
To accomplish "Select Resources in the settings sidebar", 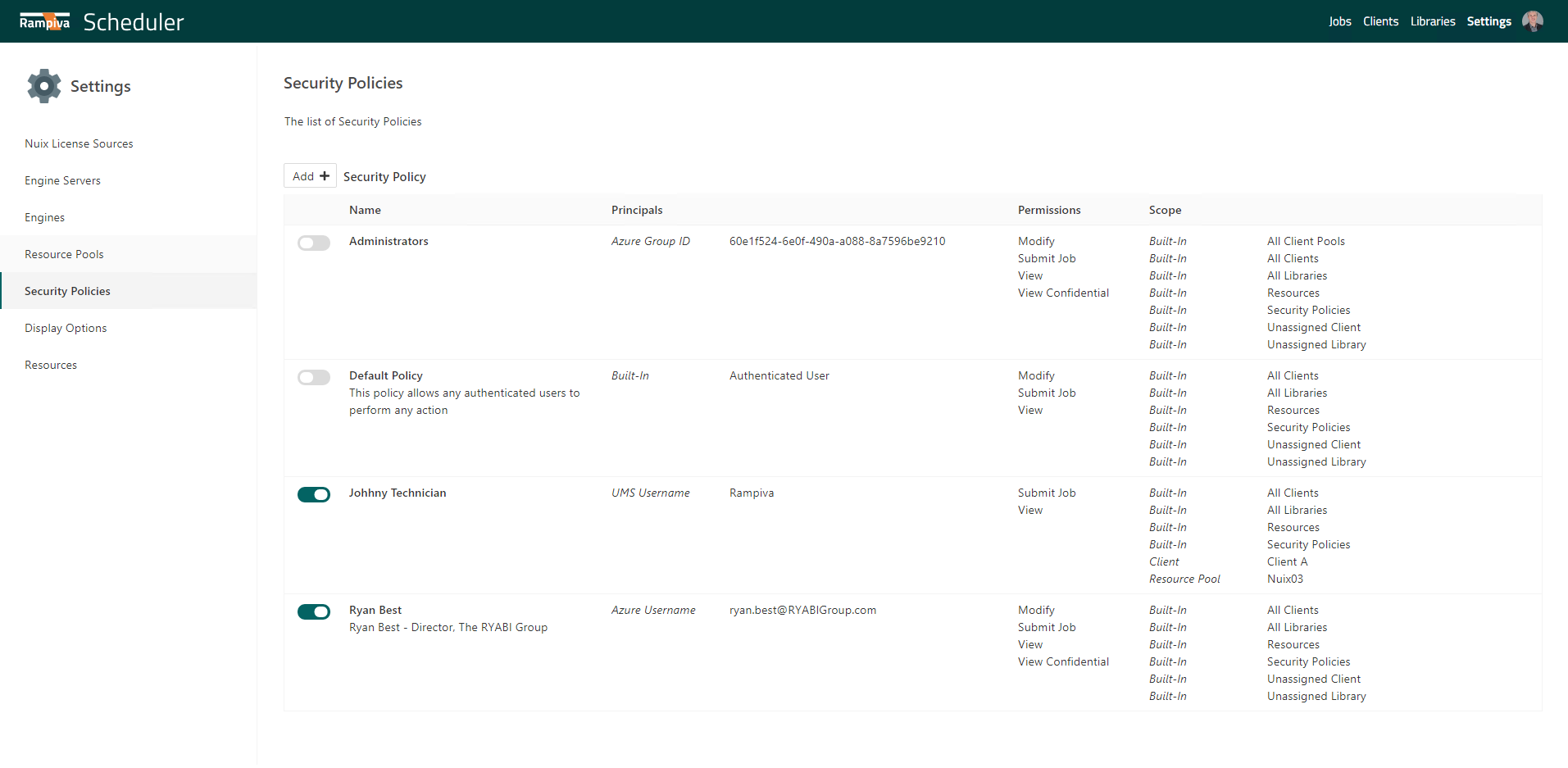I will click(x=51, y=365).
